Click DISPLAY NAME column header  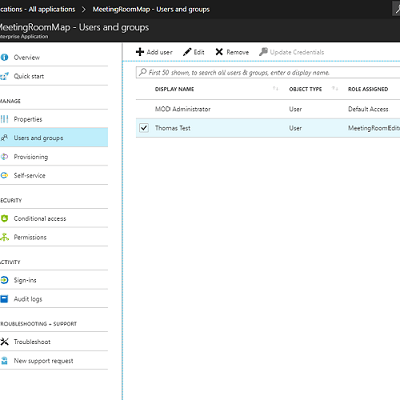click(174, 89)
